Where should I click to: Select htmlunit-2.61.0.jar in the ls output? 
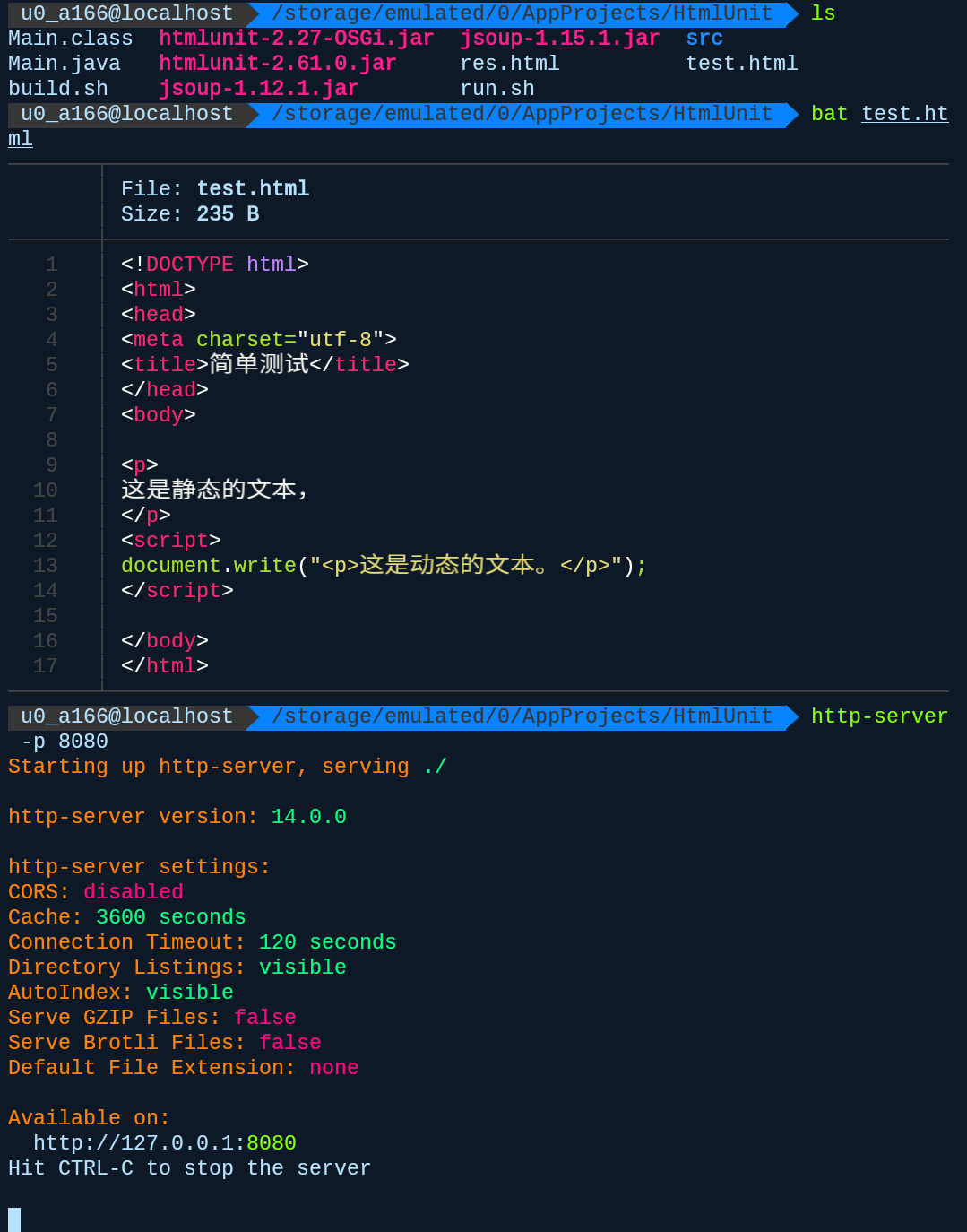pos(277,64)
